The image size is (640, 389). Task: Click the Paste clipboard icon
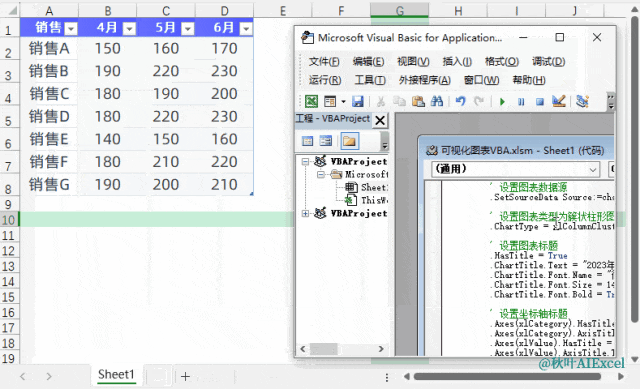[x=418, y=101]
